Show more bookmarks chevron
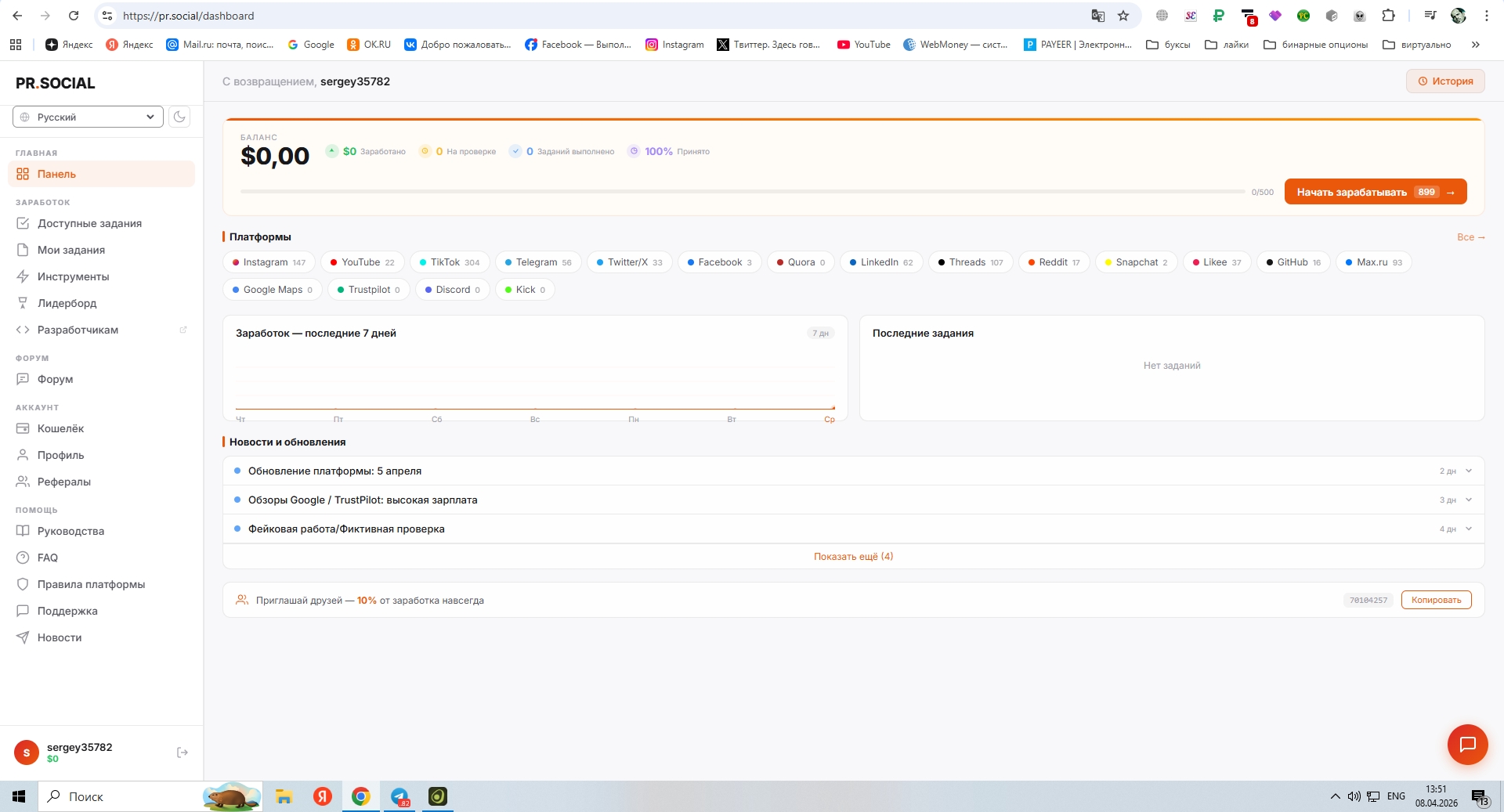 (x=1476, y=45)
